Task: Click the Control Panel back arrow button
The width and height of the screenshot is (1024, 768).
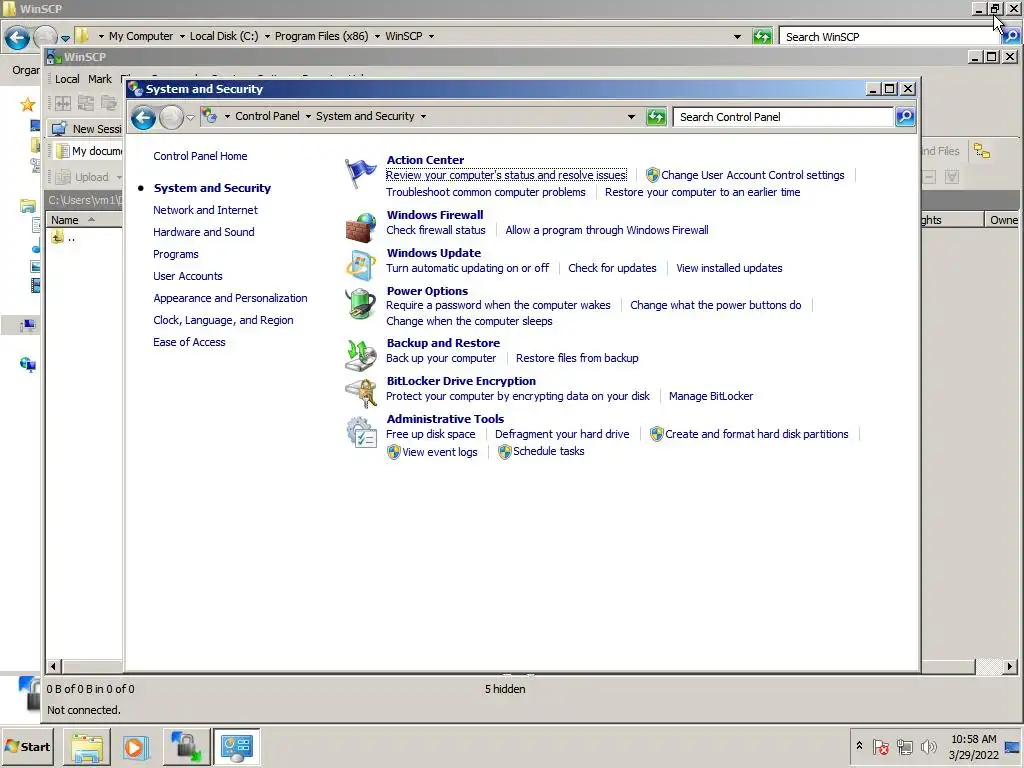Action: [x=143, y=118]
